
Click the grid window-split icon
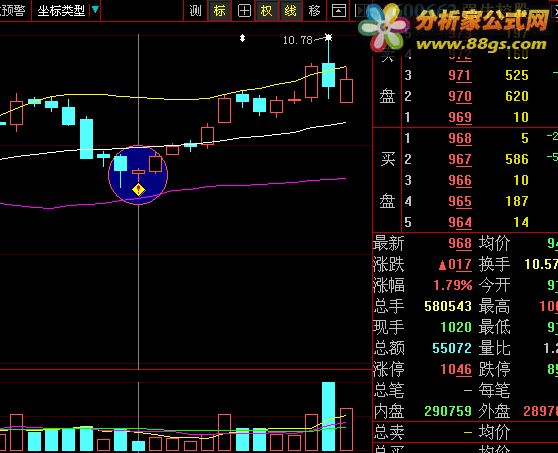[x=244, y=11]
